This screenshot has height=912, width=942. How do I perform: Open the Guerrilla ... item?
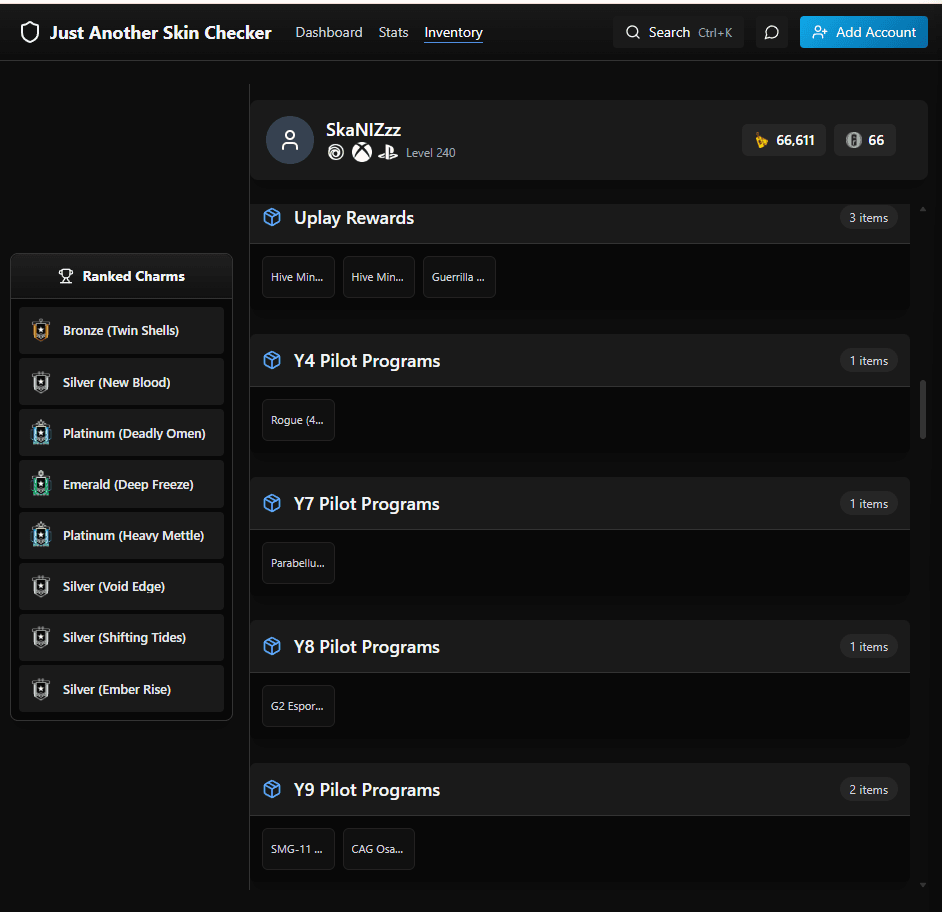pyautogui.click(x=459, y=277)
